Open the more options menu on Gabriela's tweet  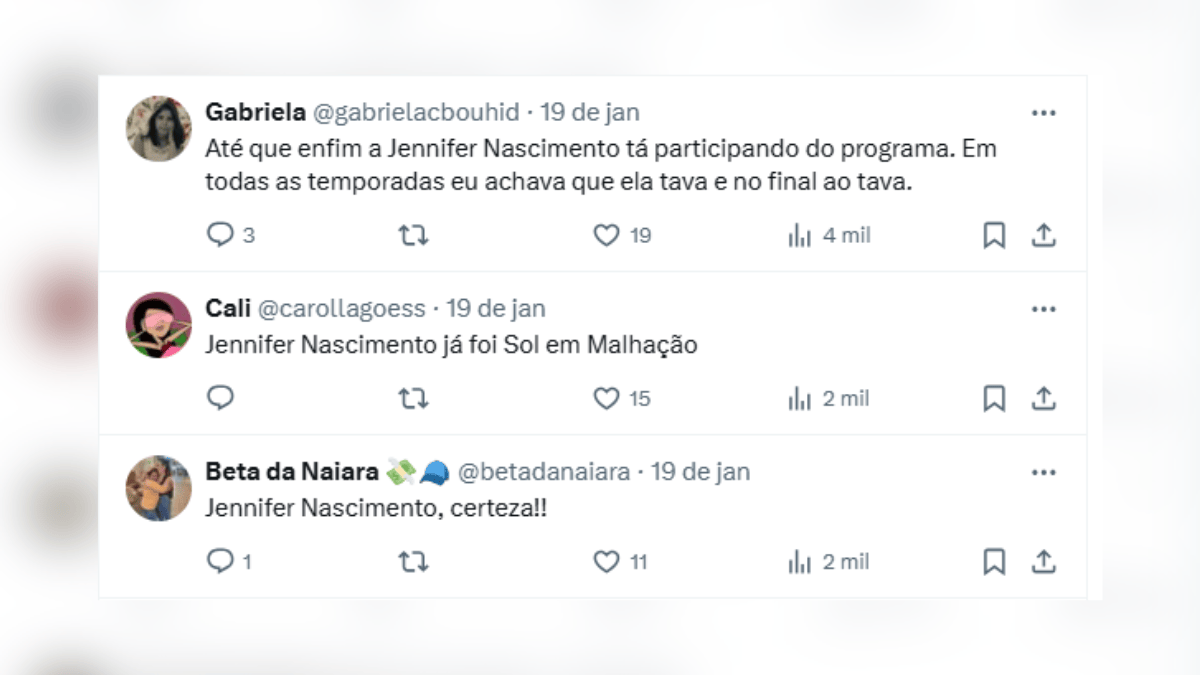[x=1044, y=112]
